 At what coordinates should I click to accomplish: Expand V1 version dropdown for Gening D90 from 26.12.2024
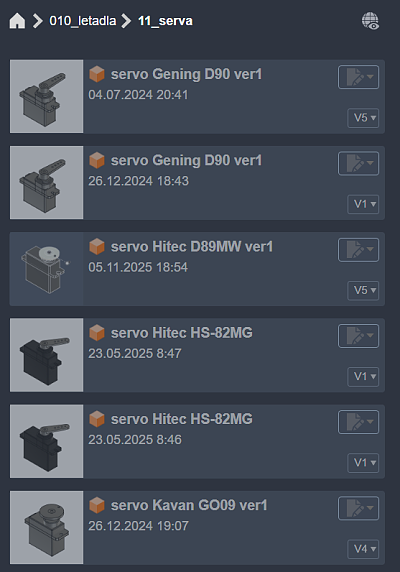coord(363,204)
